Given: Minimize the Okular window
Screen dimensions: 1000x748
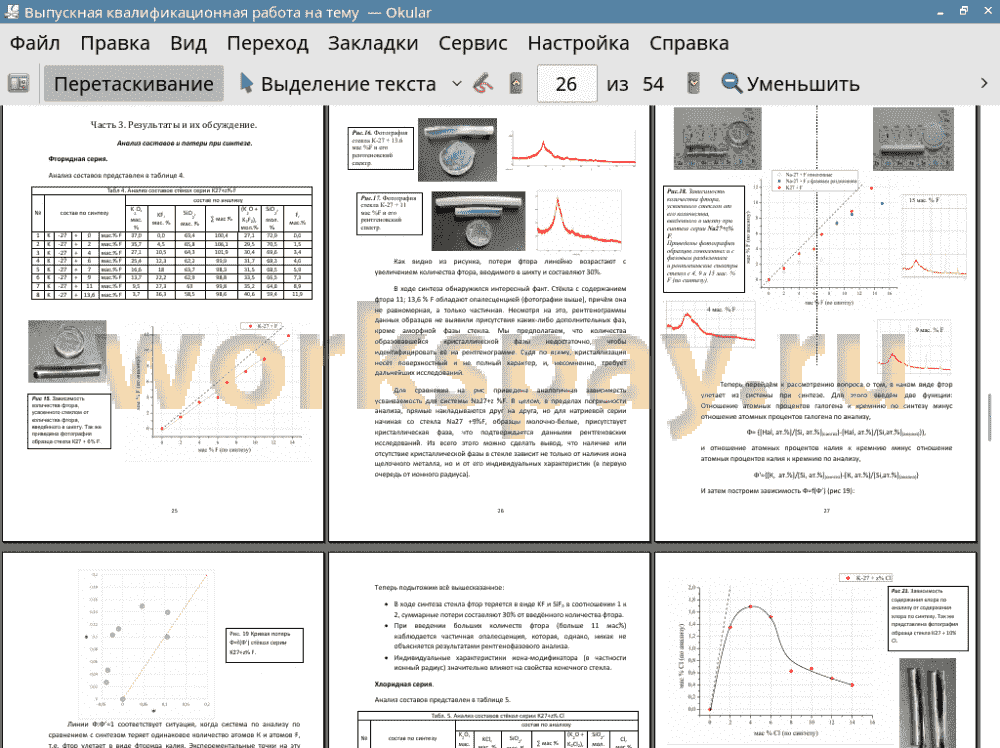Looking at the screenshot, I should (x=940, y=12).
